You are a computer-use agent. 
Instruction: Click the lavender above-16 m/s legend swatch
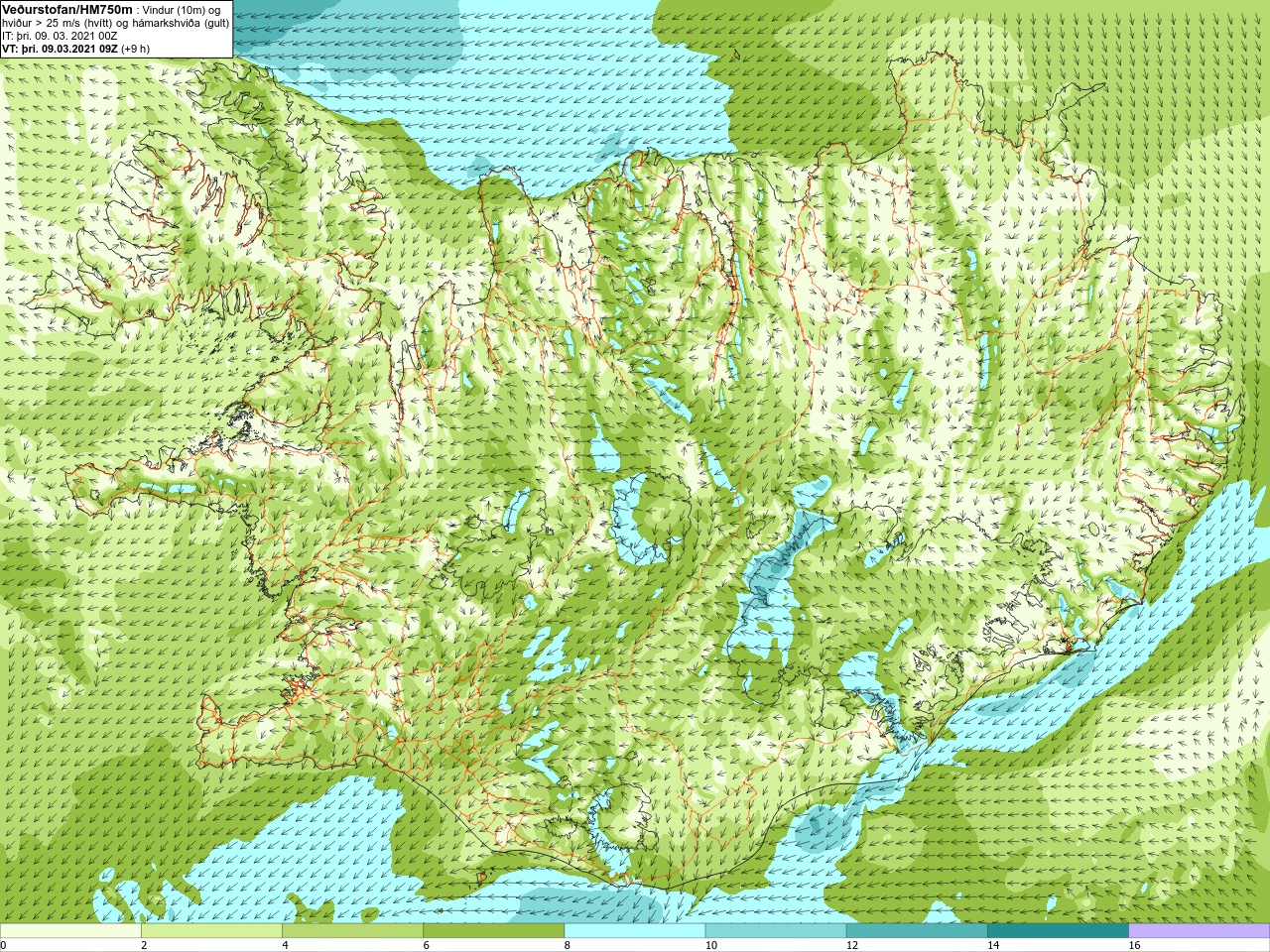1199,931
